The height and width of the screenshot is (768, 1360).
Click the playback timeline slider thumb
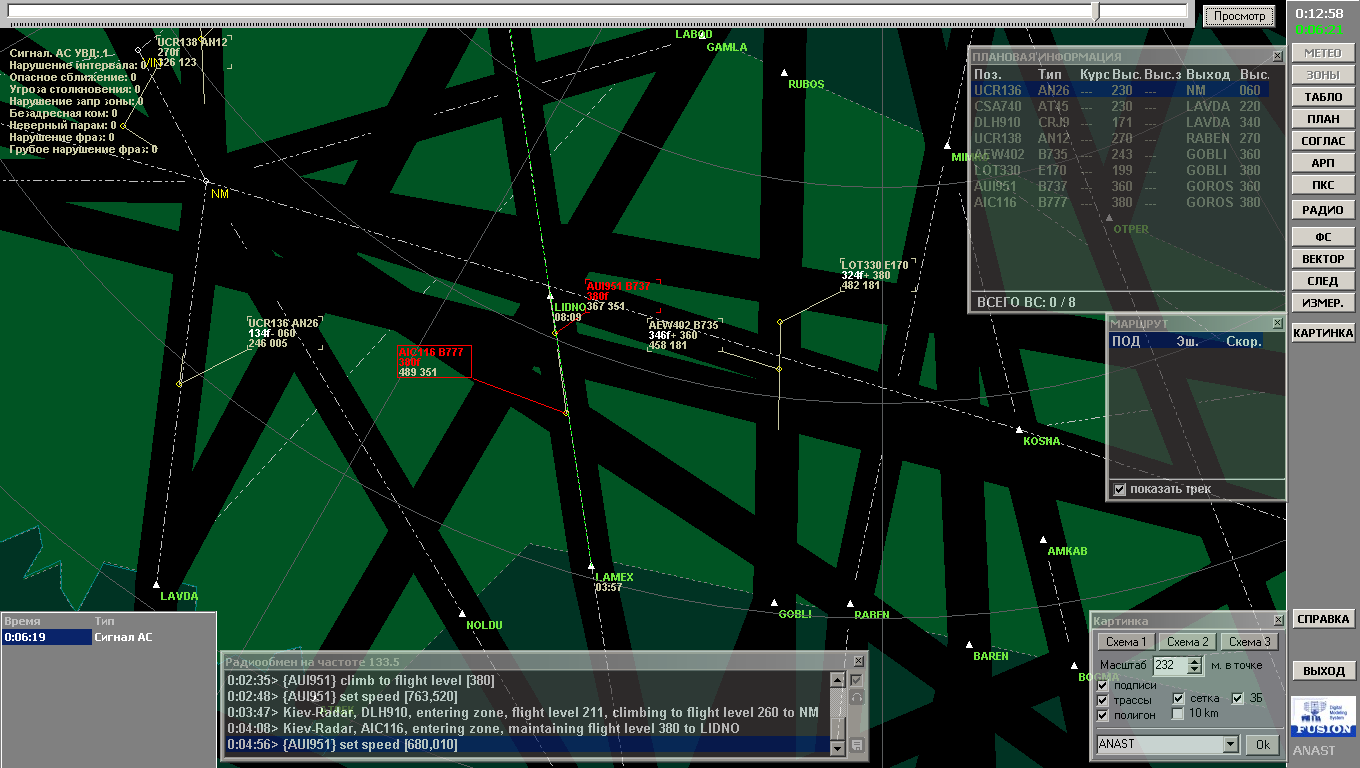point(1096,11)
